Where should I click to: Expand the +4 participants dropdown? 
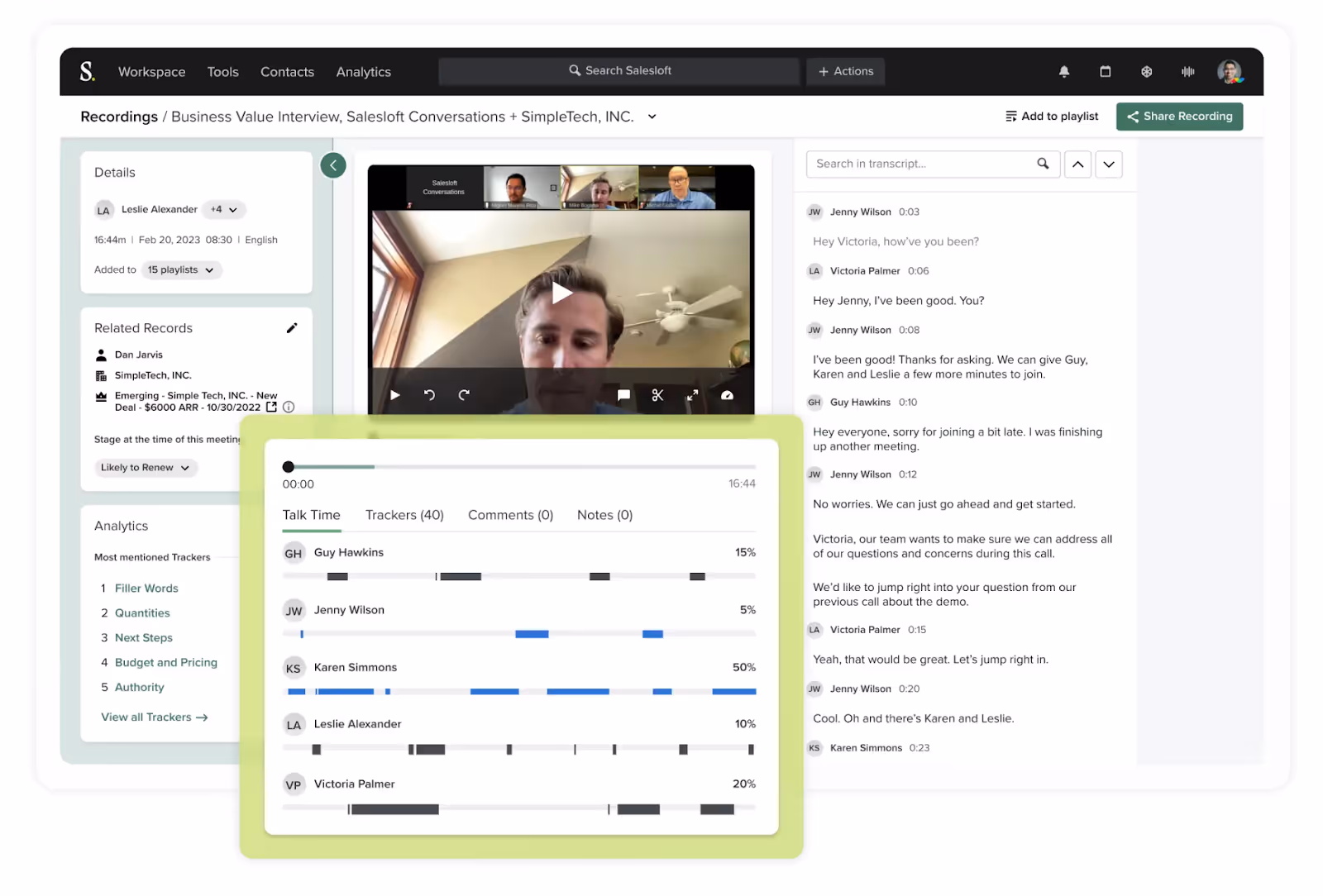[224, 210]
